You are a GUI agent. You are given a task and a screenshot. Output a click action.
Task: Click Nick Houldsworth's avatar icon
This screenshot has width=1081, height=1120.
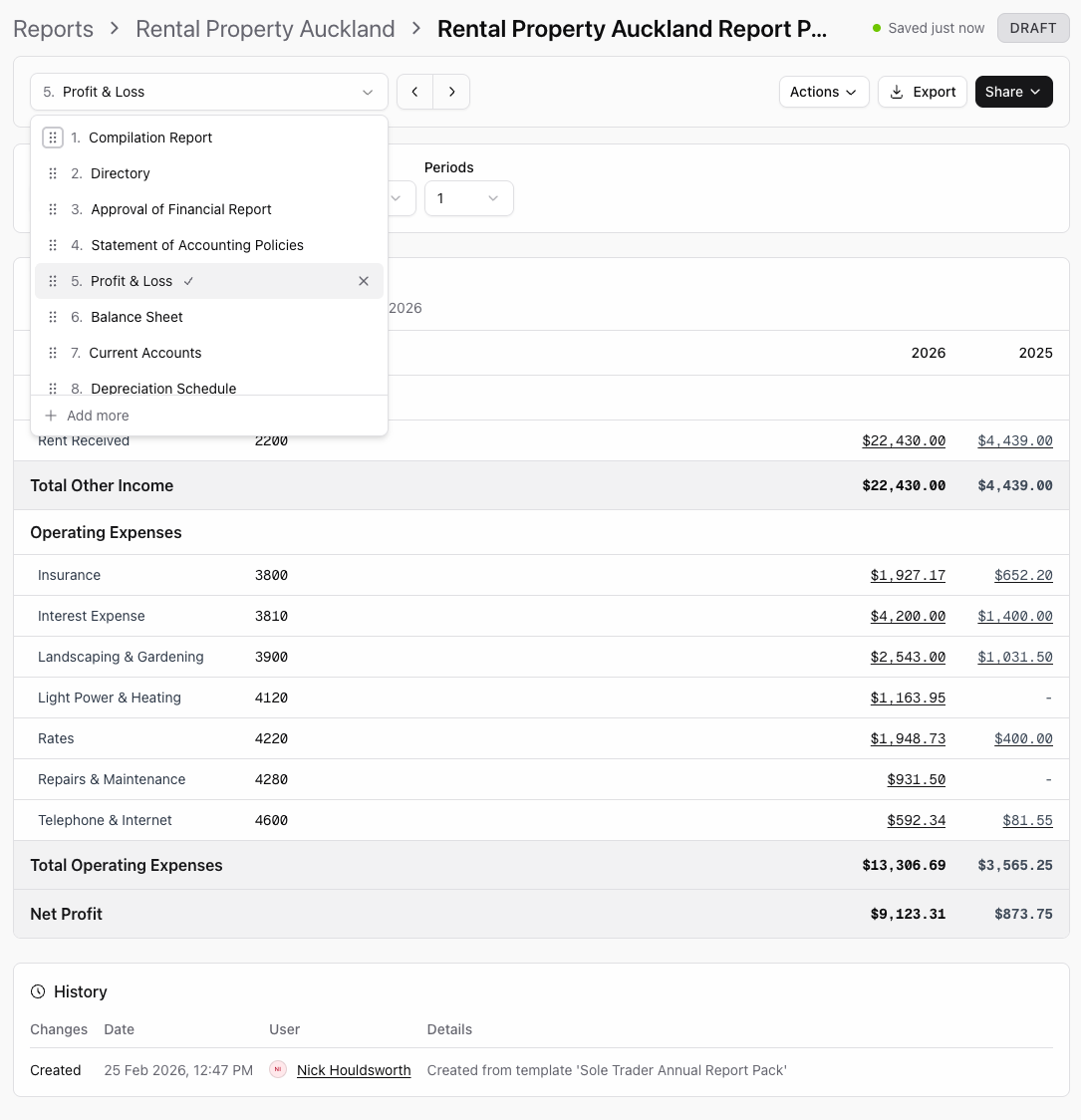tap(278, 1070)
